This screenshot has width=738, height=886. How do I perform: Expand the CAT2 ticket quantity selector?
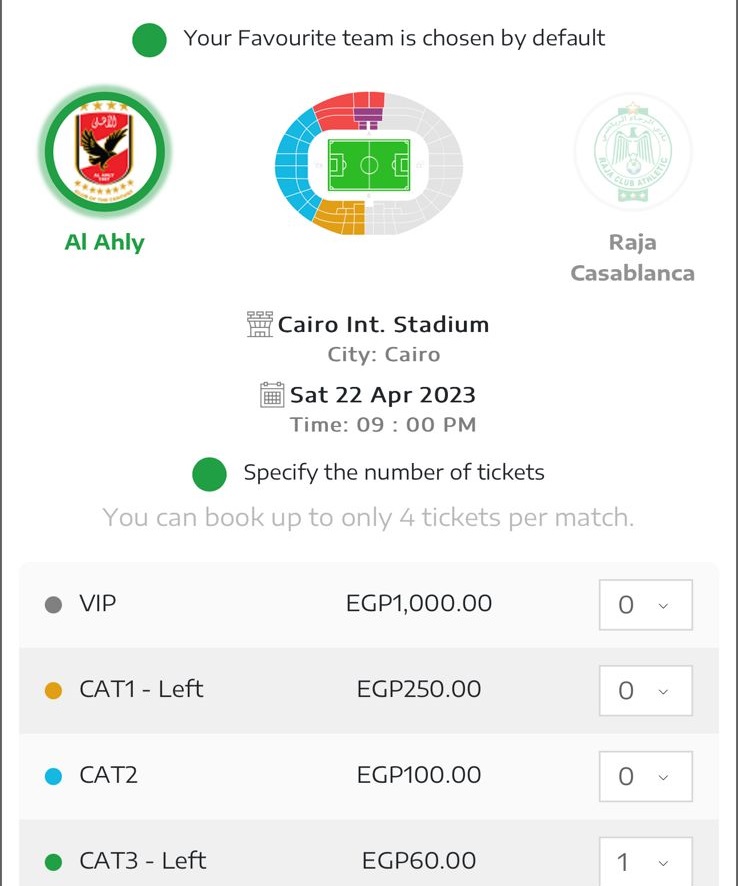click(x=645, y=776)
